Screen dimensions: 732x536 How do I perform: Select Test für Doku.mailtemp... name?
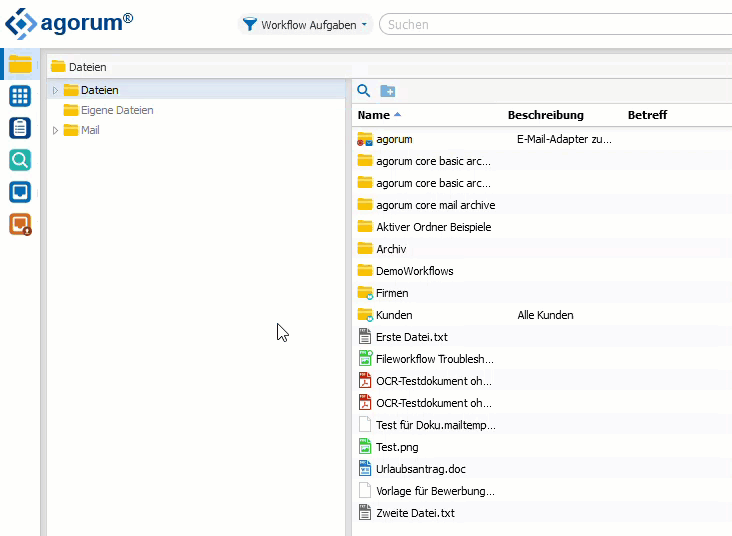pyautogui.click(x=436, y=425)
